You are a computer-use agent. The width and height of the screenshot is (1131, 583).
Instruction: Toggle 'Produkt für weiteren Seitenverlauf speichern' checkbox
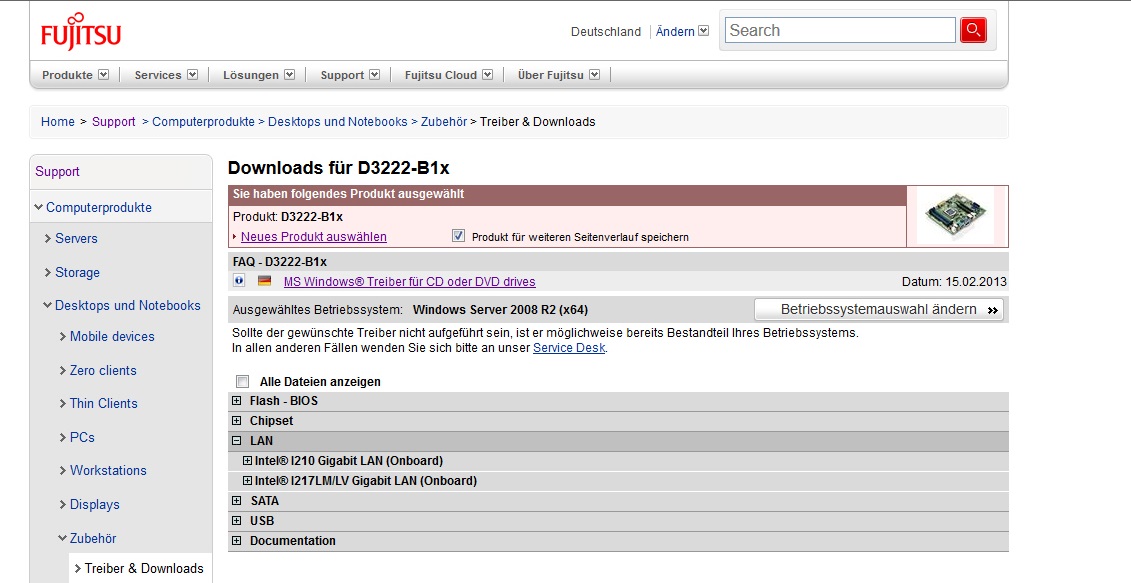(458, 236)
